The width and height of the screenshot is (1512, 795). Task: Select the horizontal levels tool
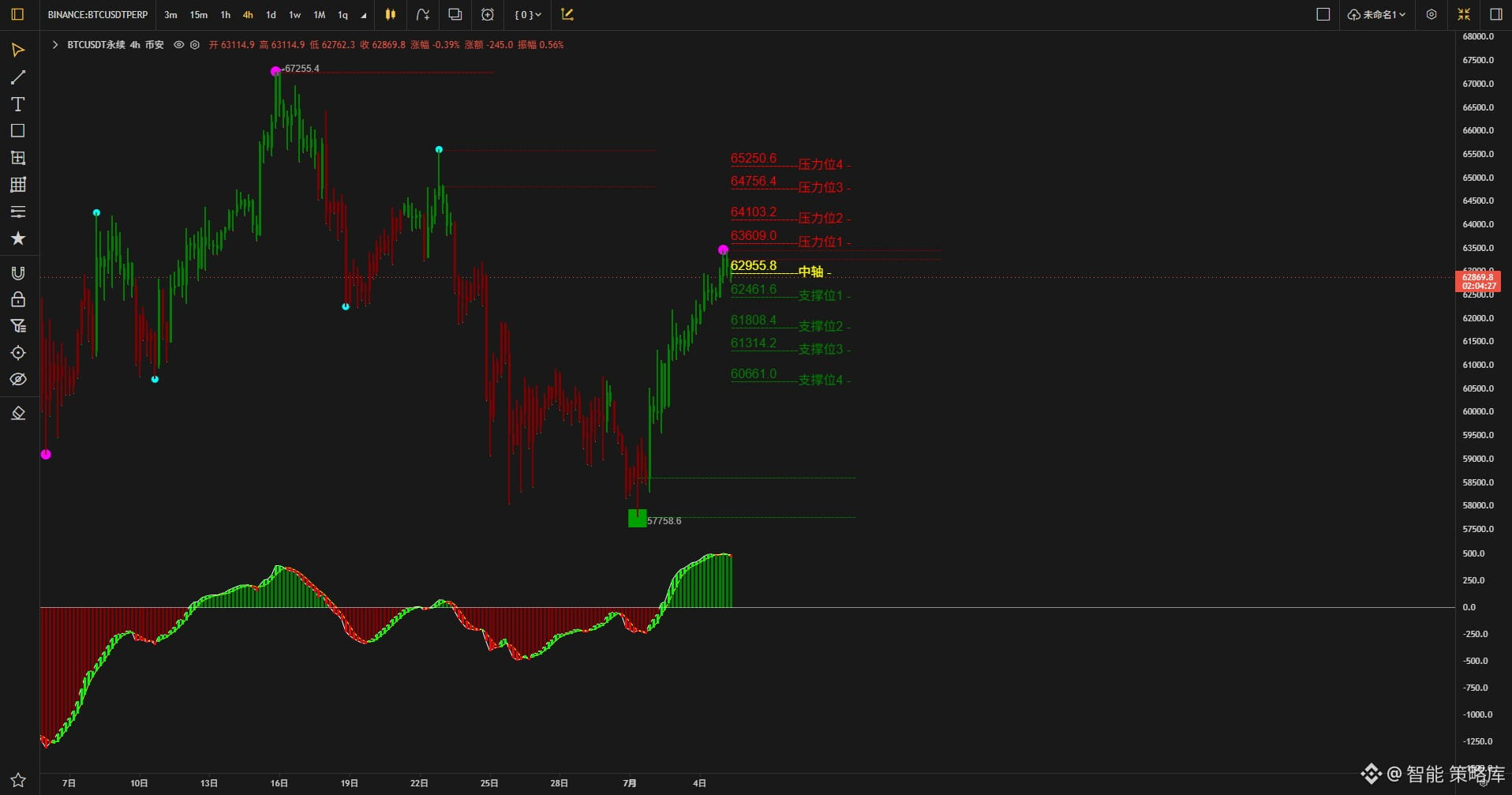click(x=17, y=212)
